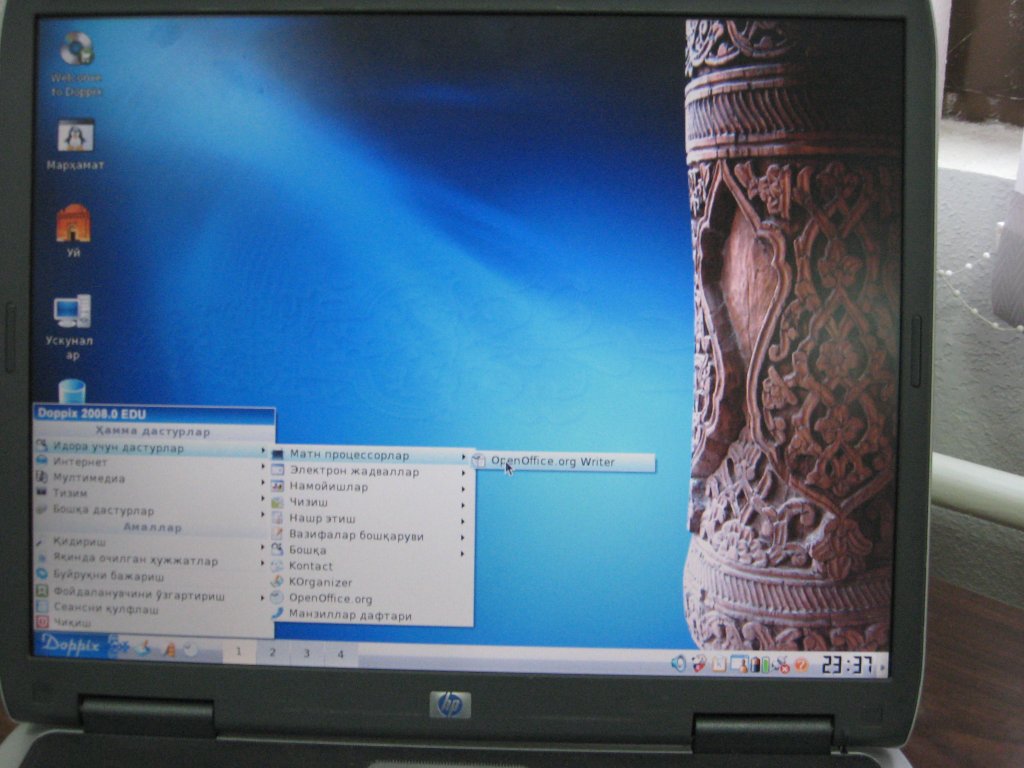Open the Нашр этиш submenu
This screenshot has height=768, width=1024.
coord(370,519)
